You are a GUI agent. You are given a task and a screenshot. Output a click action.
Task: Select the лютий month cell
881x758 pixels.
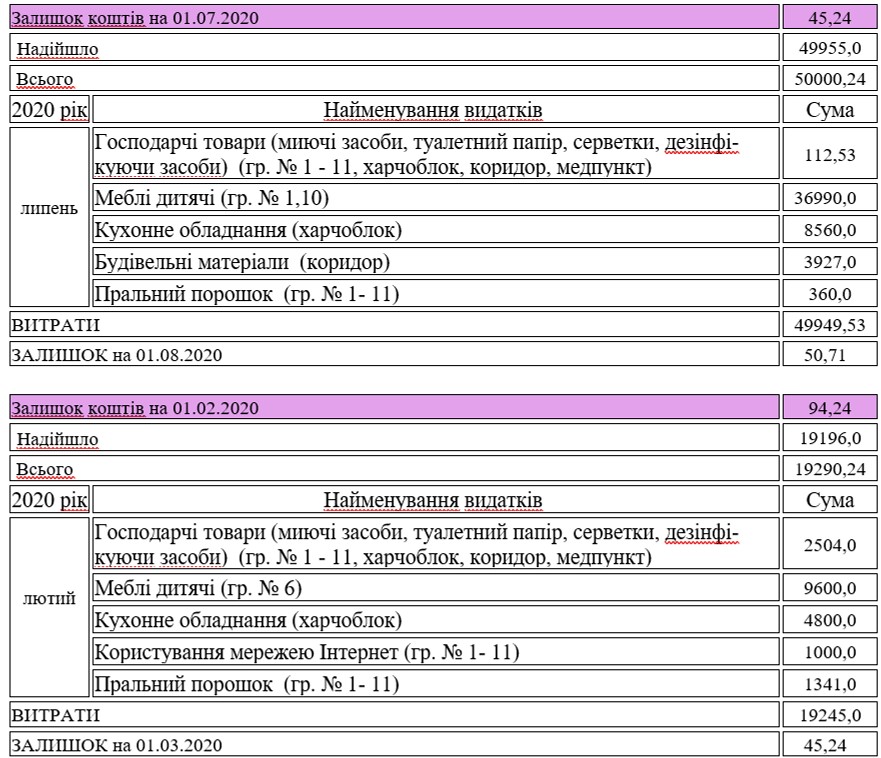pos(49,601)
